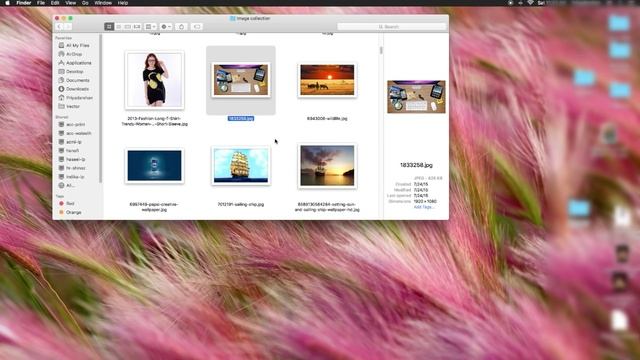This screenshot has width=640, height=360.
Task: Focus the Finder Search field
Action: pyautogui.click(x=391, y=27)
